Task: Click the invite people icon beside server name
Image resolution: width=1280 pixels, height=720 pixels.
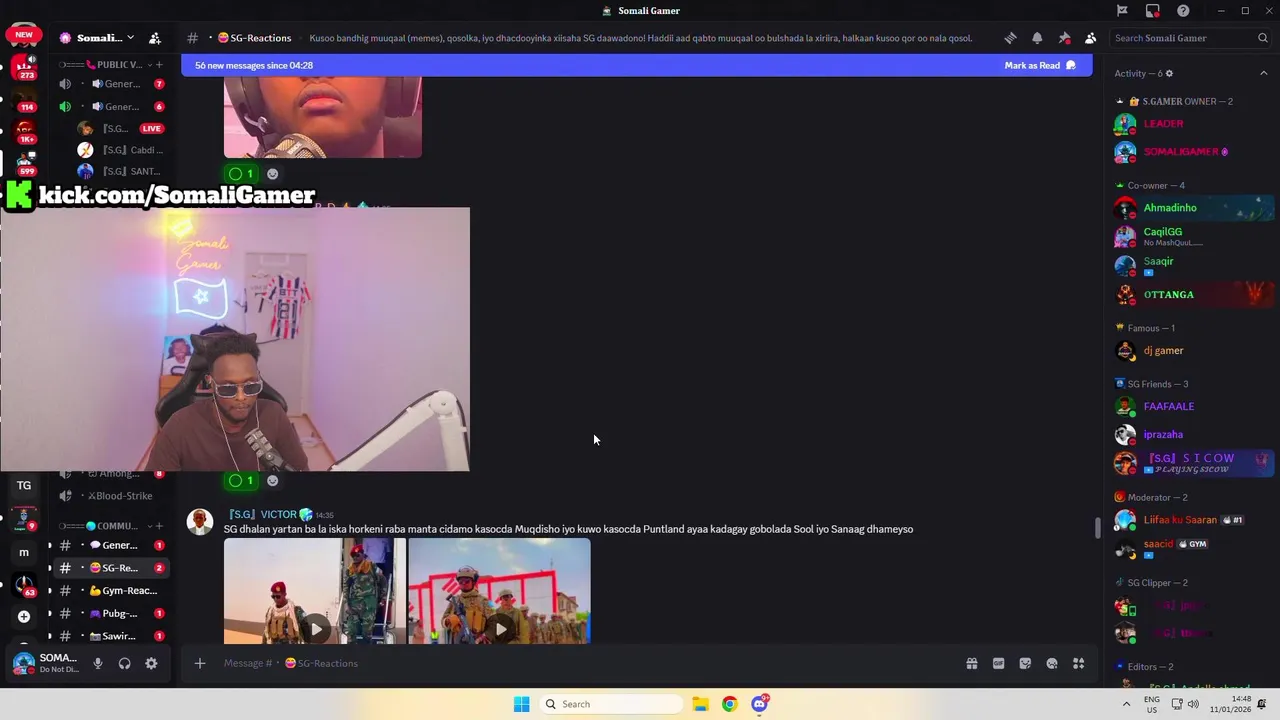Action: coord(155,38)
